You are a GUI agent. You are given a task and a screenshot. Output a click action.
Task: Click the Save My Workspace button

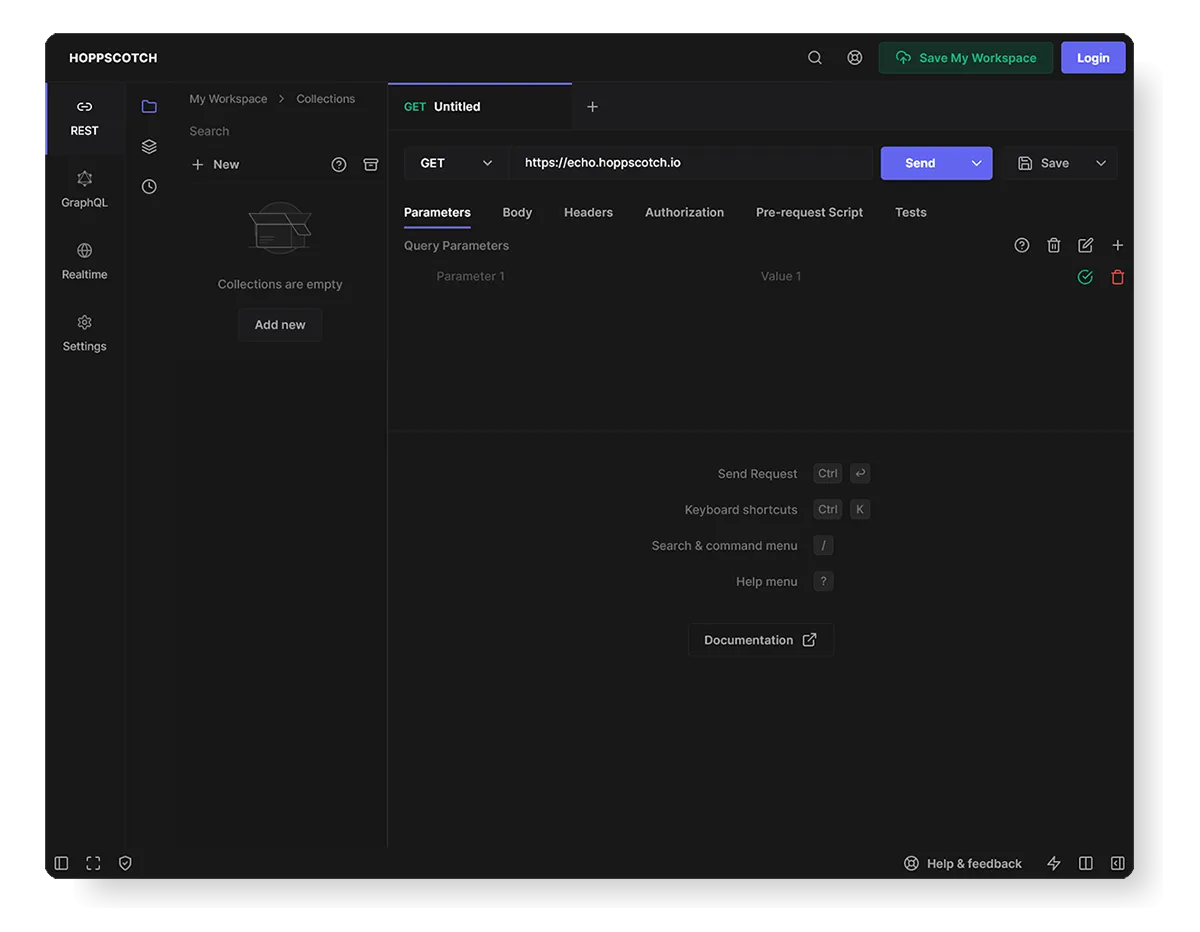(965, 58)
